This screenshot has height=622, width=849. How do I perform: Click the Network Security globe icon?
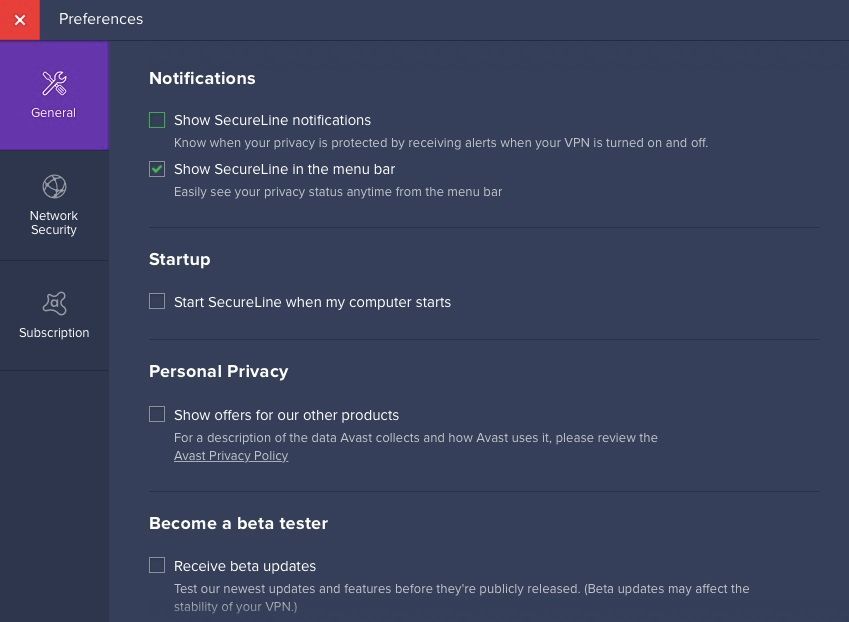54,186
